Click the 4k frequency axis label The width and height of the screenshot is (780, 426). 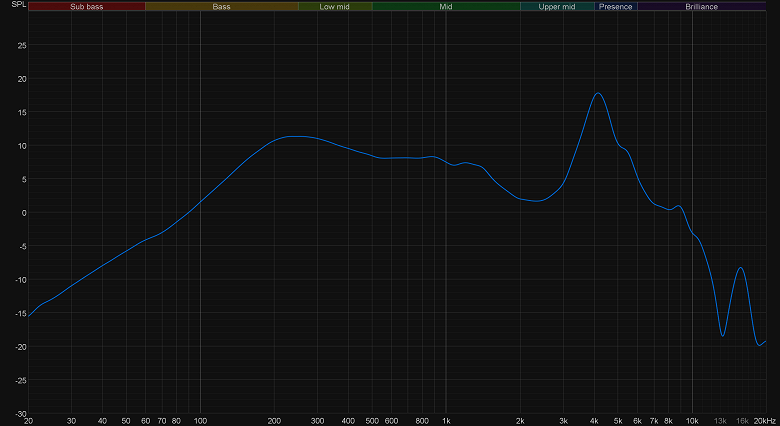(x=594, y=421)
